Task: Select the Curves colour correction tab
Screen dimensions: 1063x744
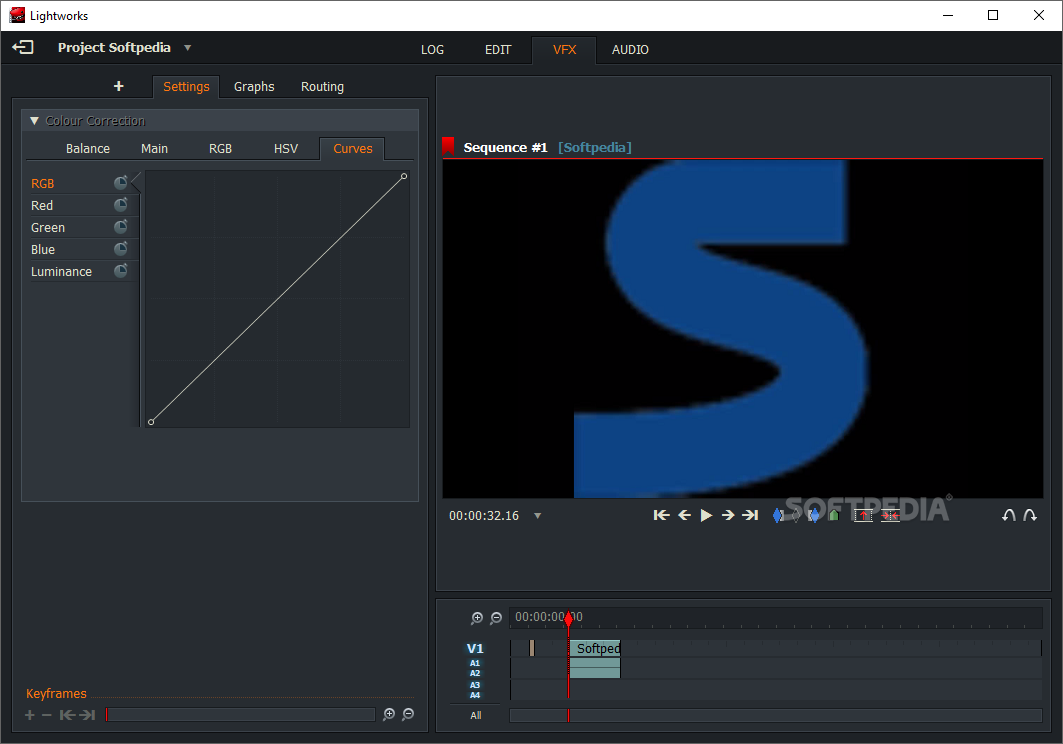Action: pyautogui.click(x=353, y=149)
